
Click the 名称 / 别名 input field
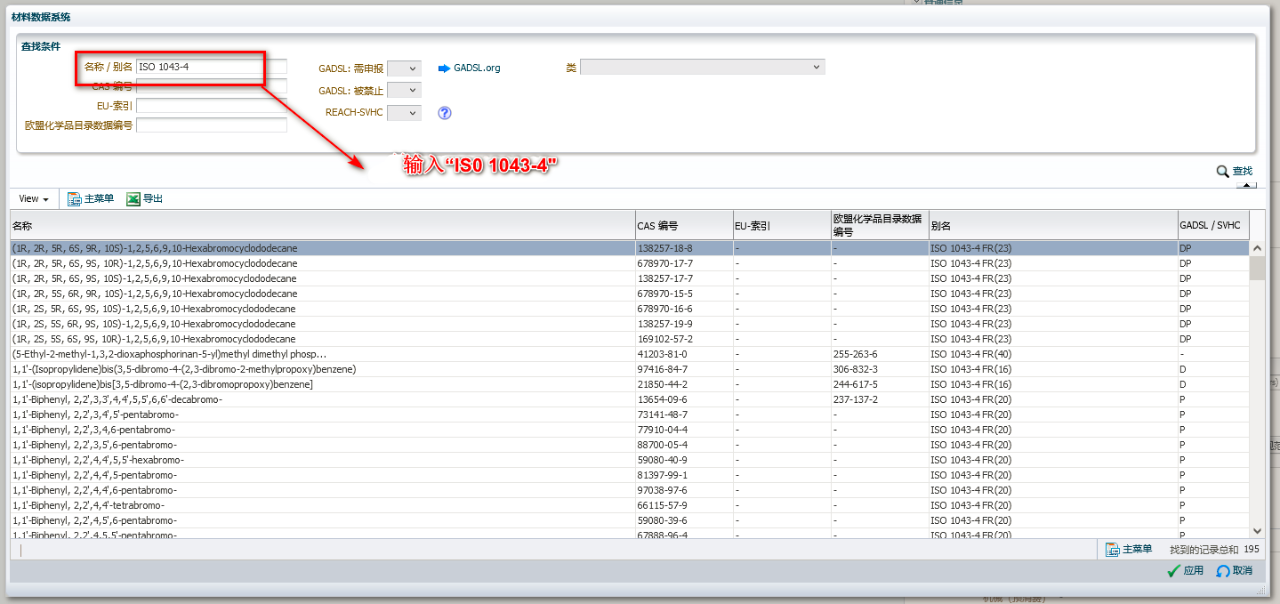pos(211,67)
